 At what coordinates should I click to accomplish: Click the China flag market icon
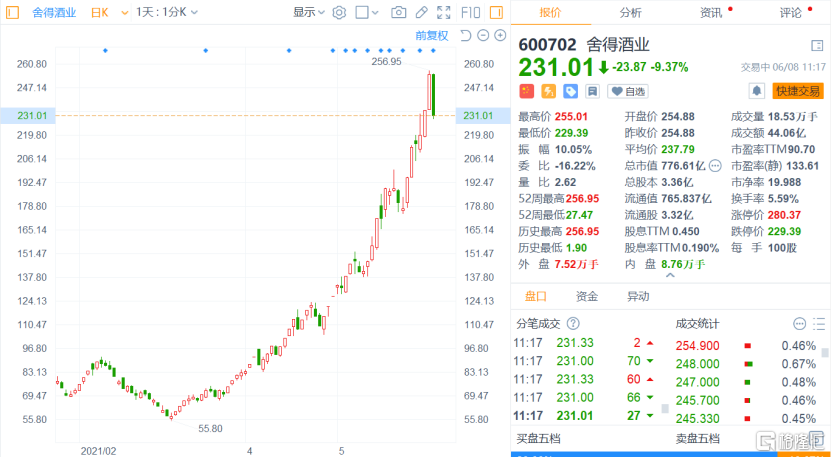tap(526, 91)
